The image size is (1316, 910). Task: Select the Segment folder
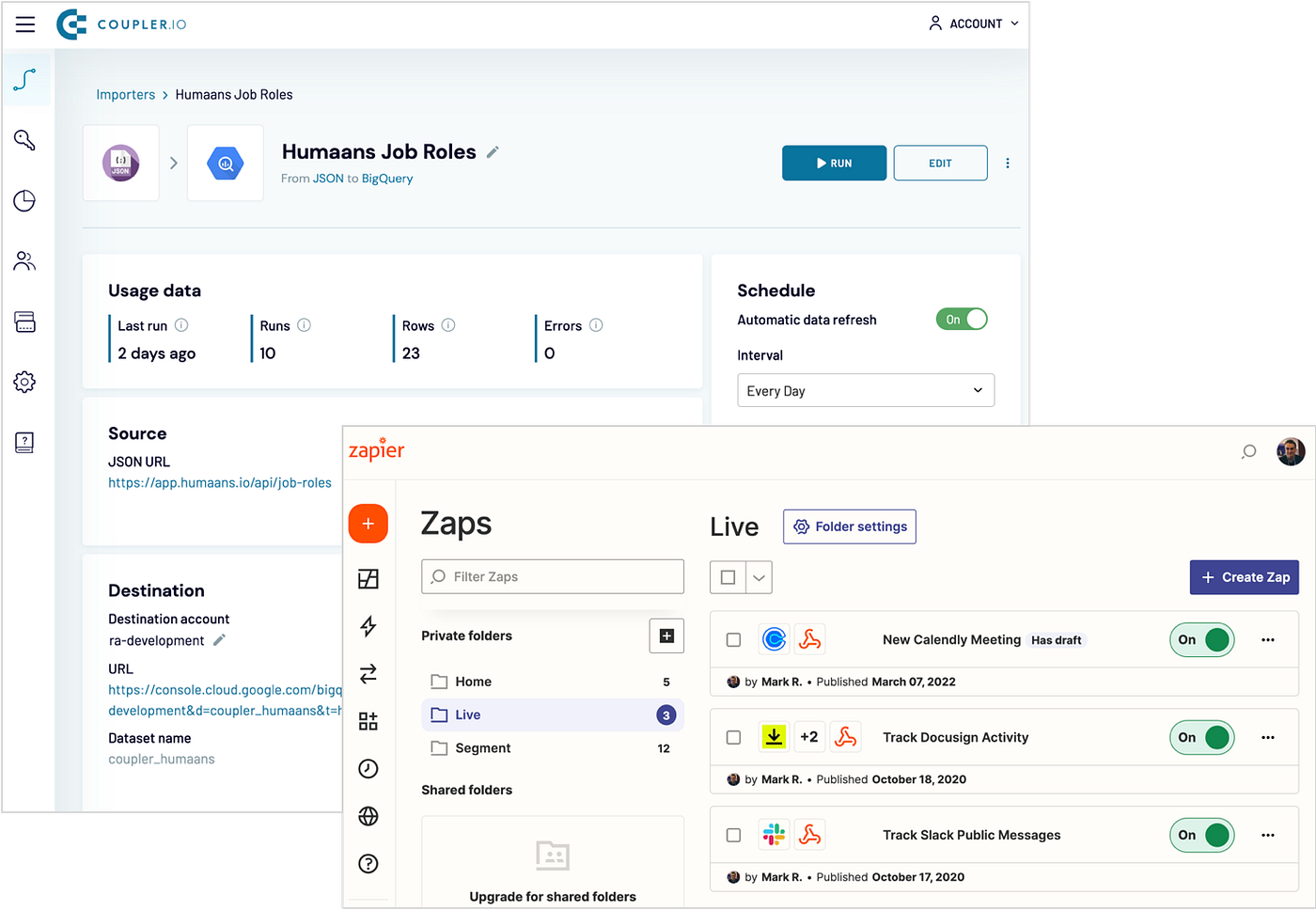[552, 748]
